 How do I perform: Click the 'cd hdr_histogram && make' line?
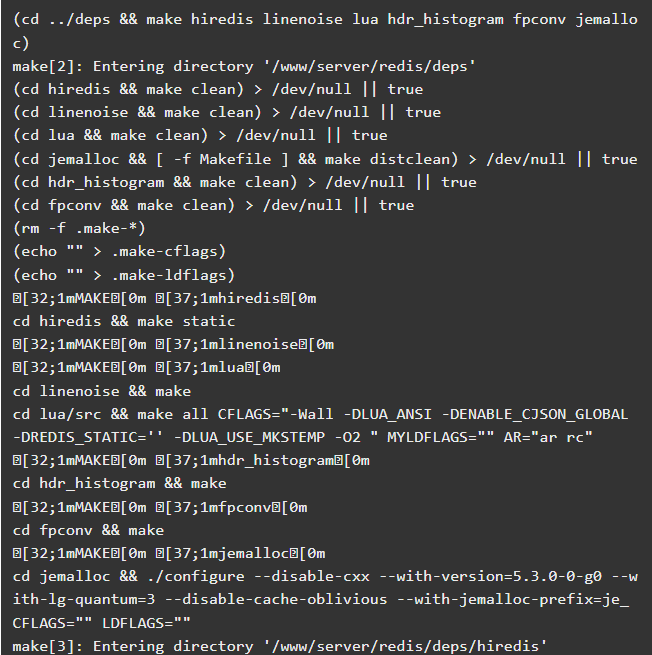click(x=119, y=483)
